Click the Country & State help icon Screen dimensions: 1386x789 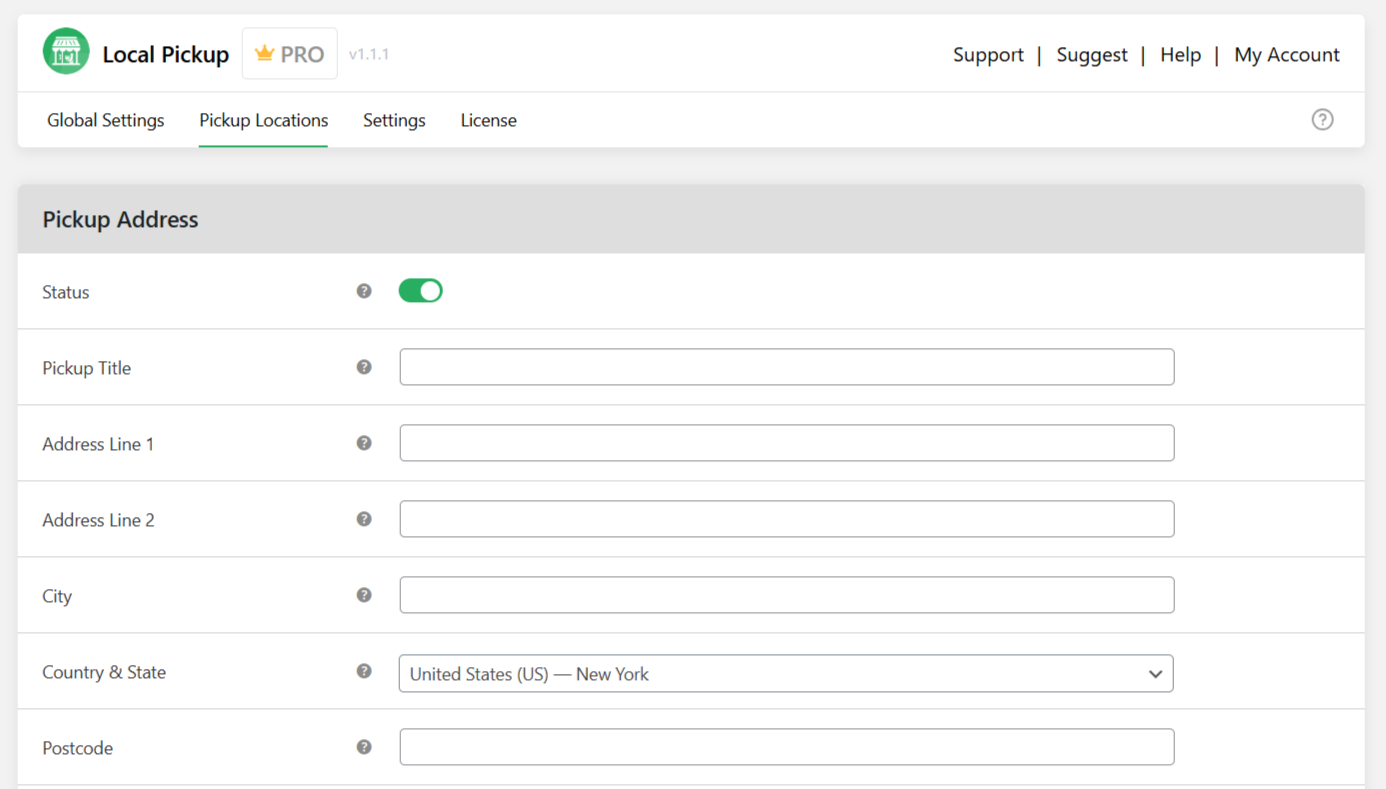(x=364, y=671)
